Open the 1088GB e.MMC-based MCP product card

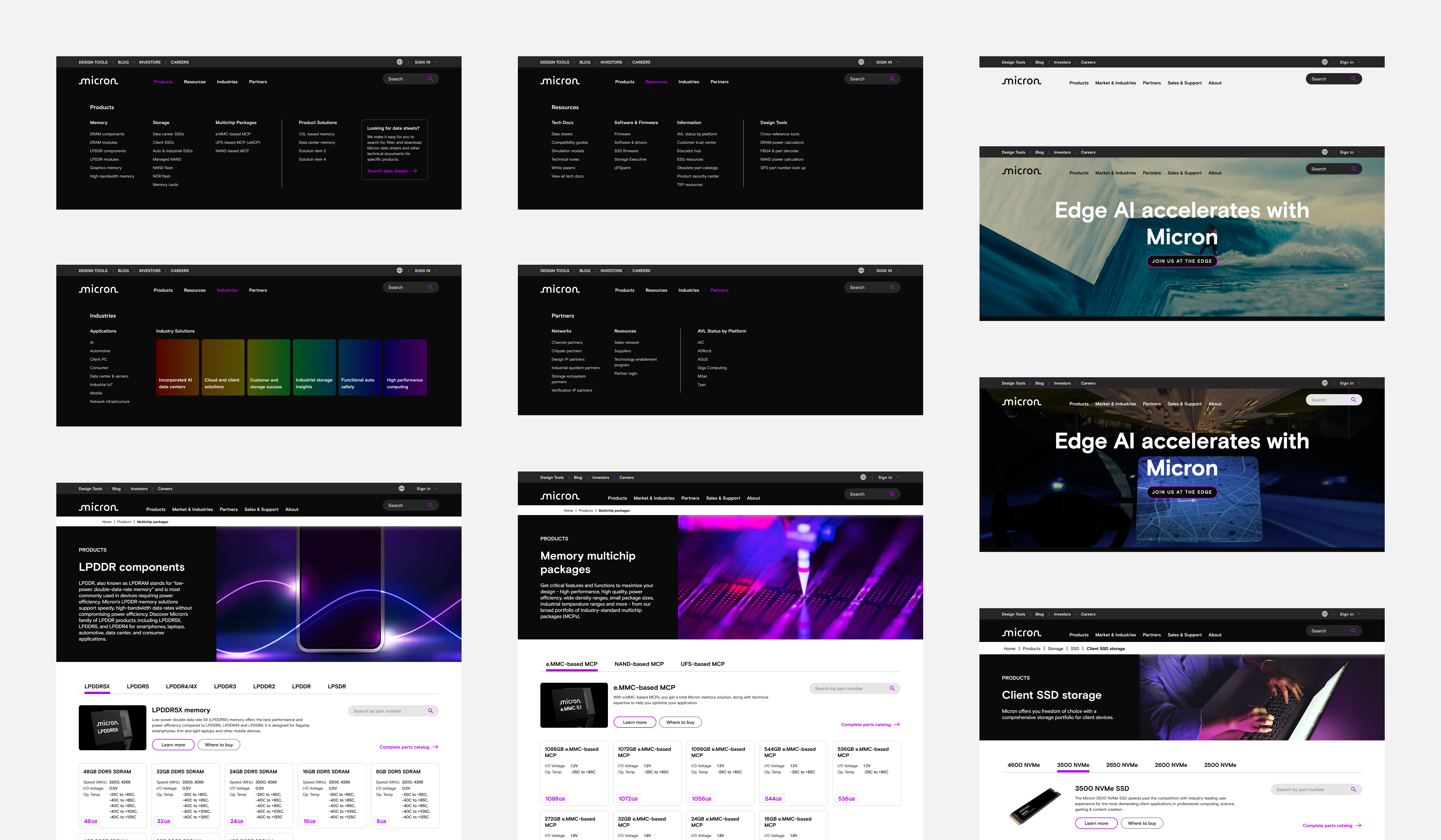coord(574,772)
